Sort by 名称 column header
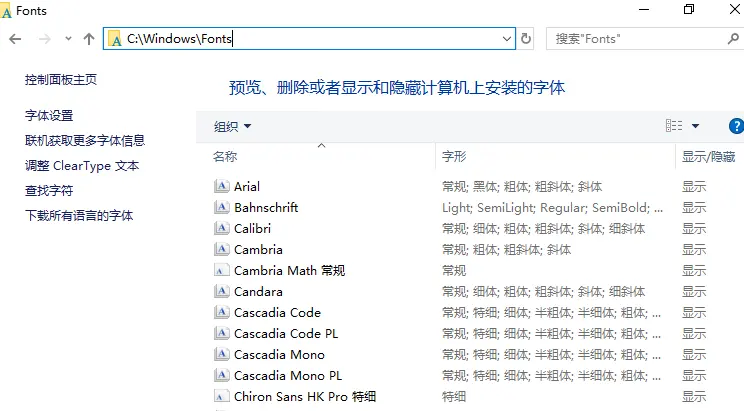744x411 pixels. coord(225,157)
